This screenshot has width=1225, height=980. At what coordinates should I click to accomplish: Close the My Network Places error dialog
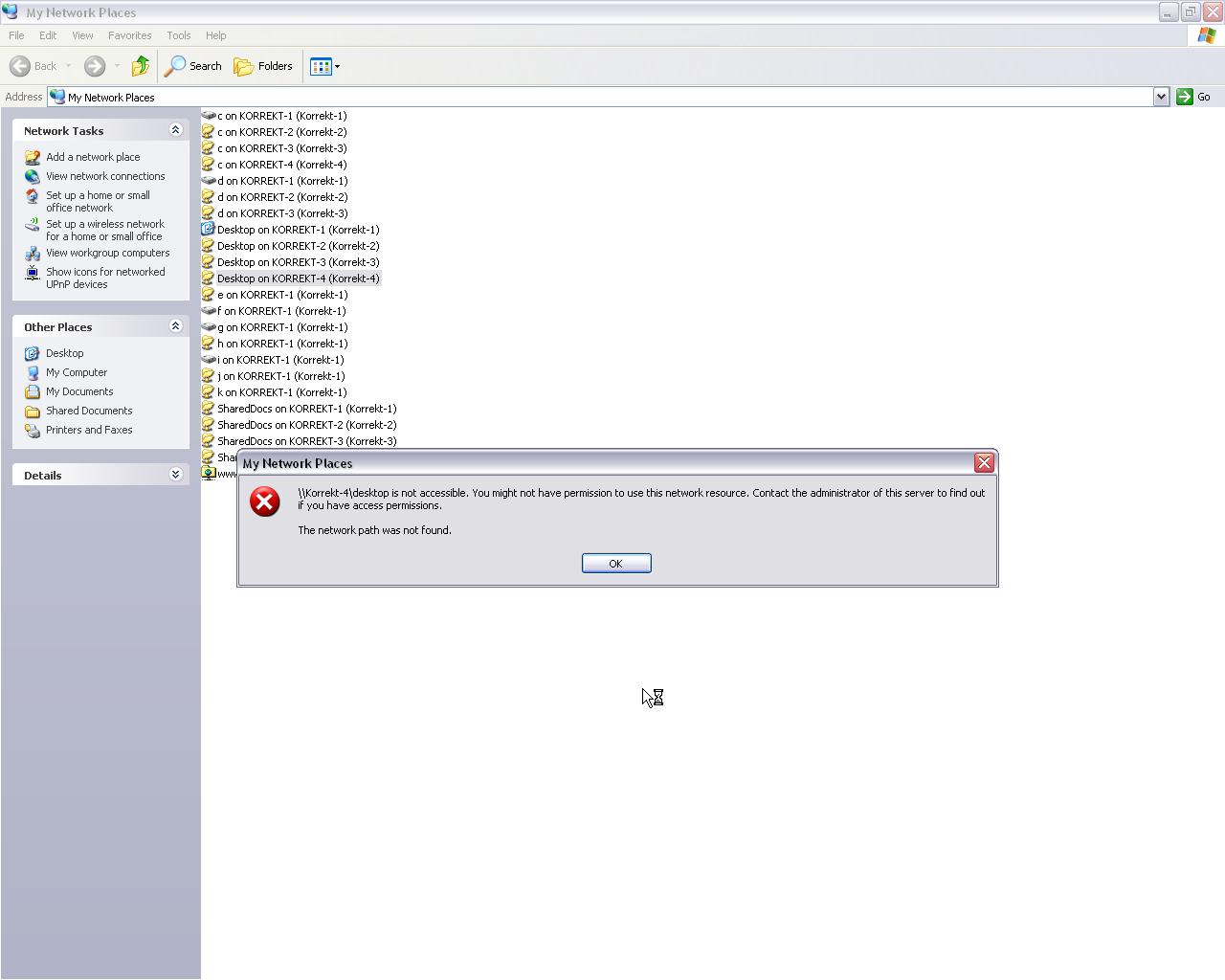[x=984, y=463]
